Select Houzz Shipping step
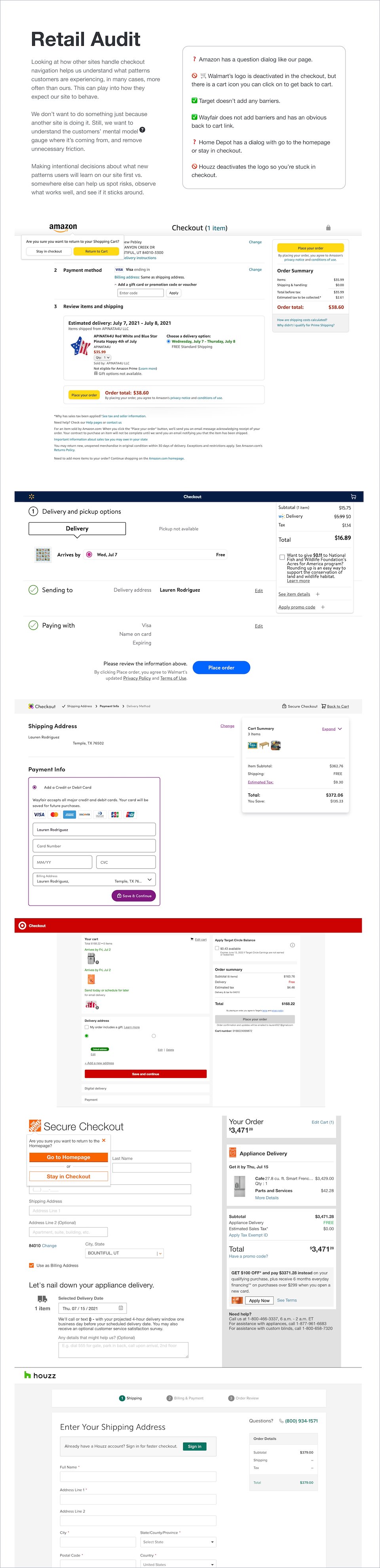 tap(131, 1398)
